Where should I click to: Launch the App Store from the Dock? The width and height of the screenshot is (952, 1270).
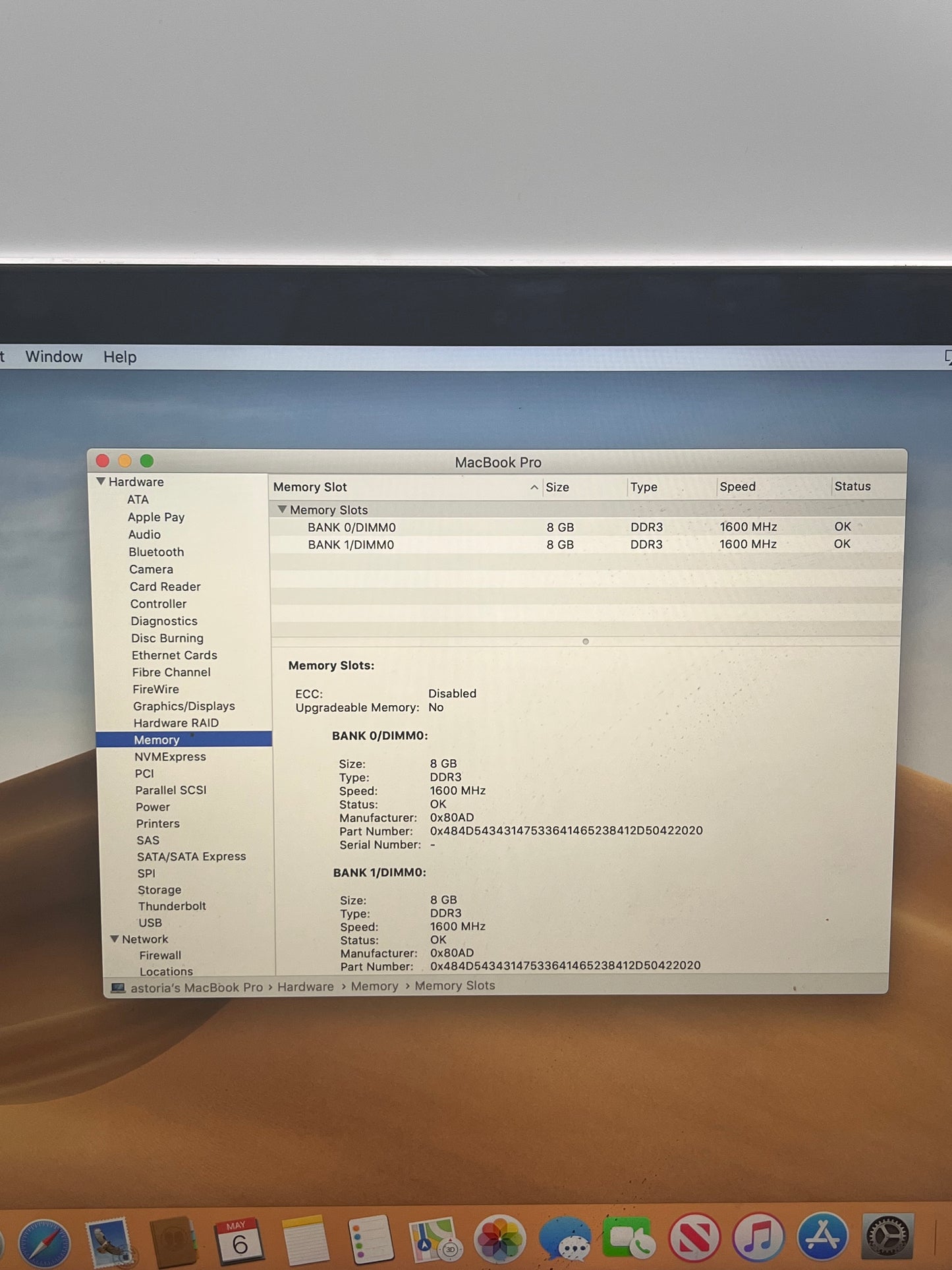(823, 1238)
